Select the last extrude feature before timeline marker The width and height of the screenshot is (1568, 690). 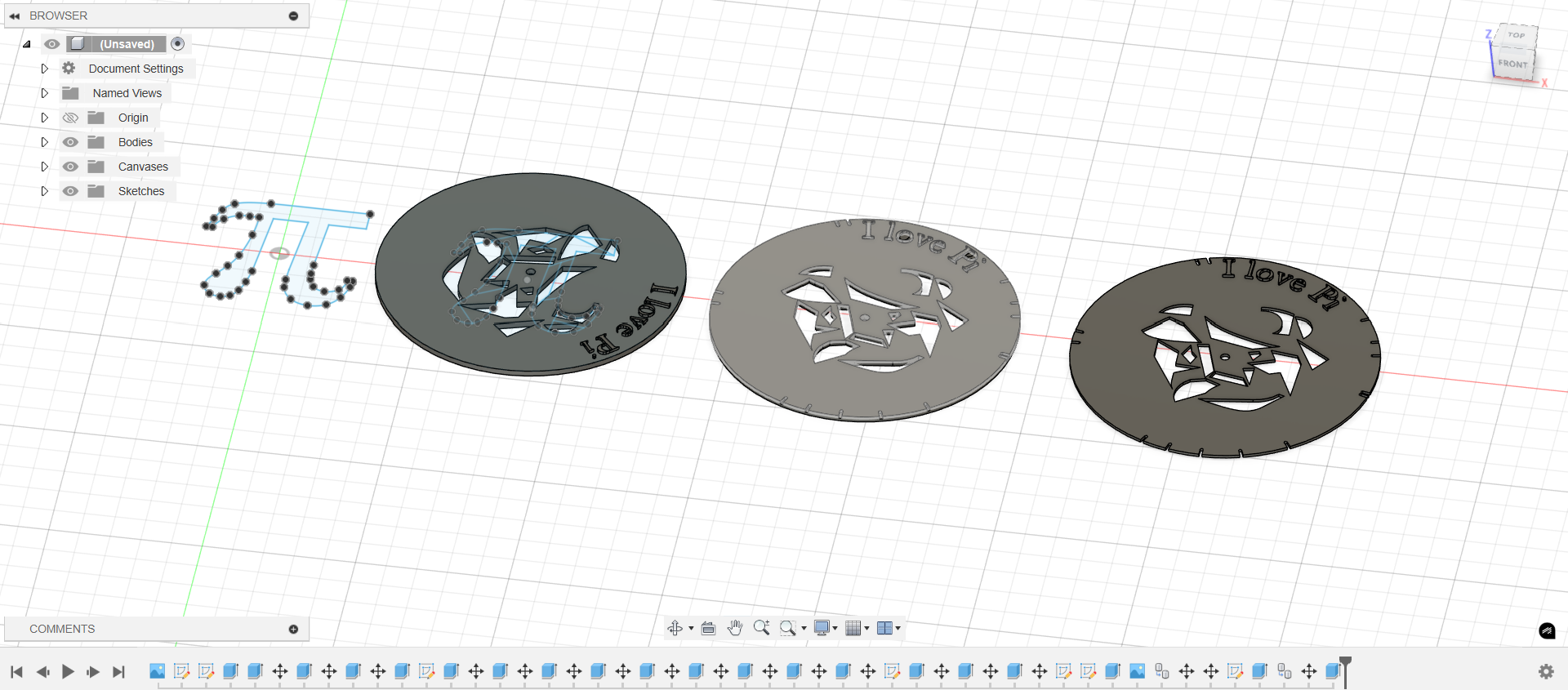coord(1333,671)
